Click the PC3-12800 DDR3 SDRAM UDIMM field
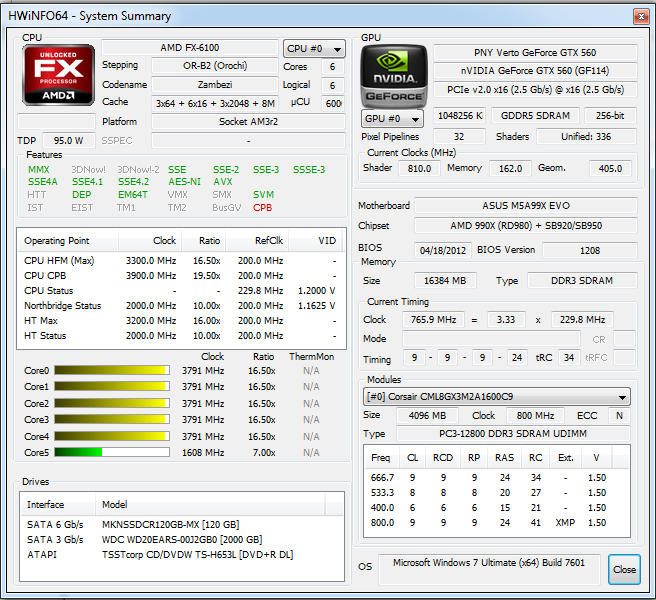This screenshot has height=600, width=656. click(513, 433)
